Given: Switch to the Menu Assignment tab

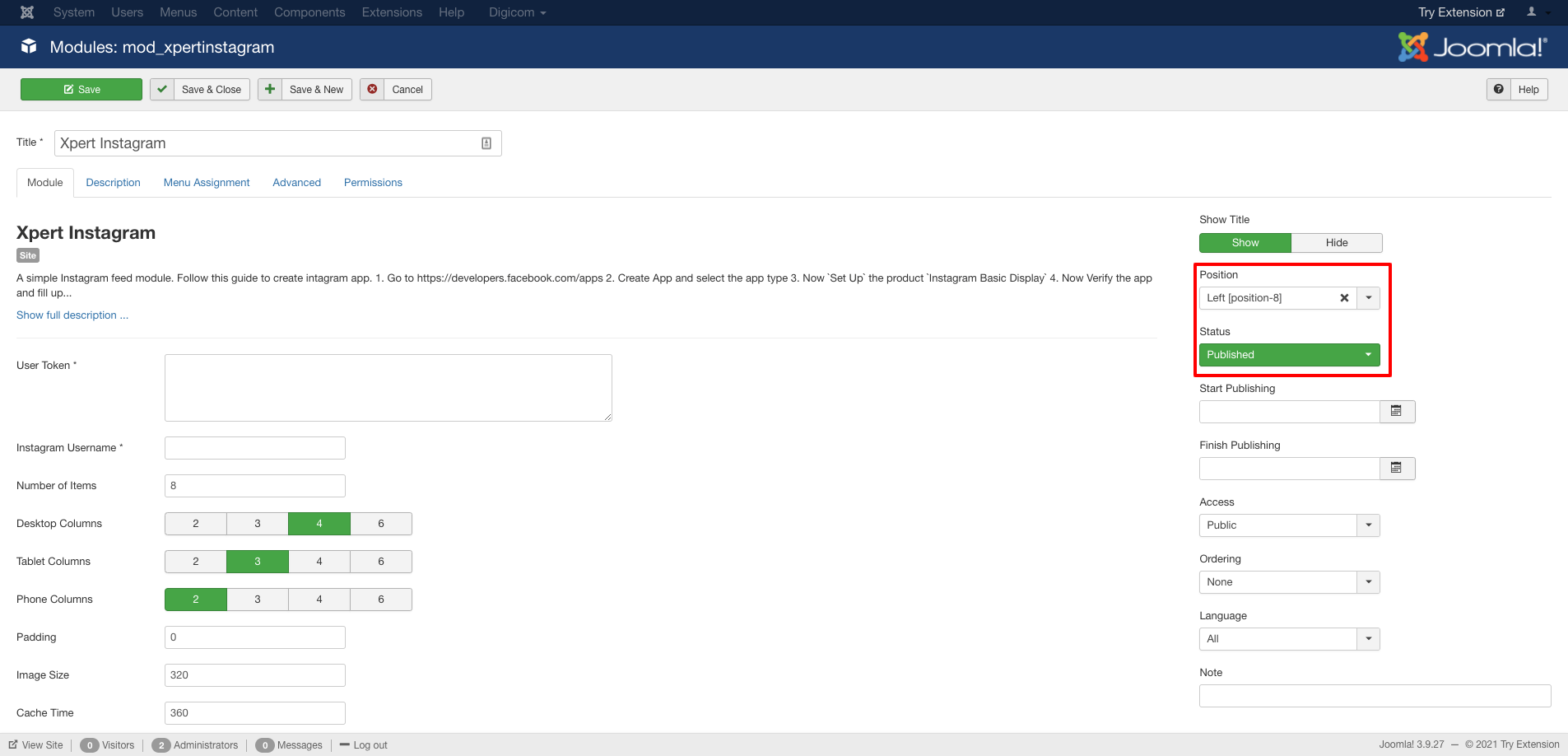Looking at the screenshot, I should [206, 183].
